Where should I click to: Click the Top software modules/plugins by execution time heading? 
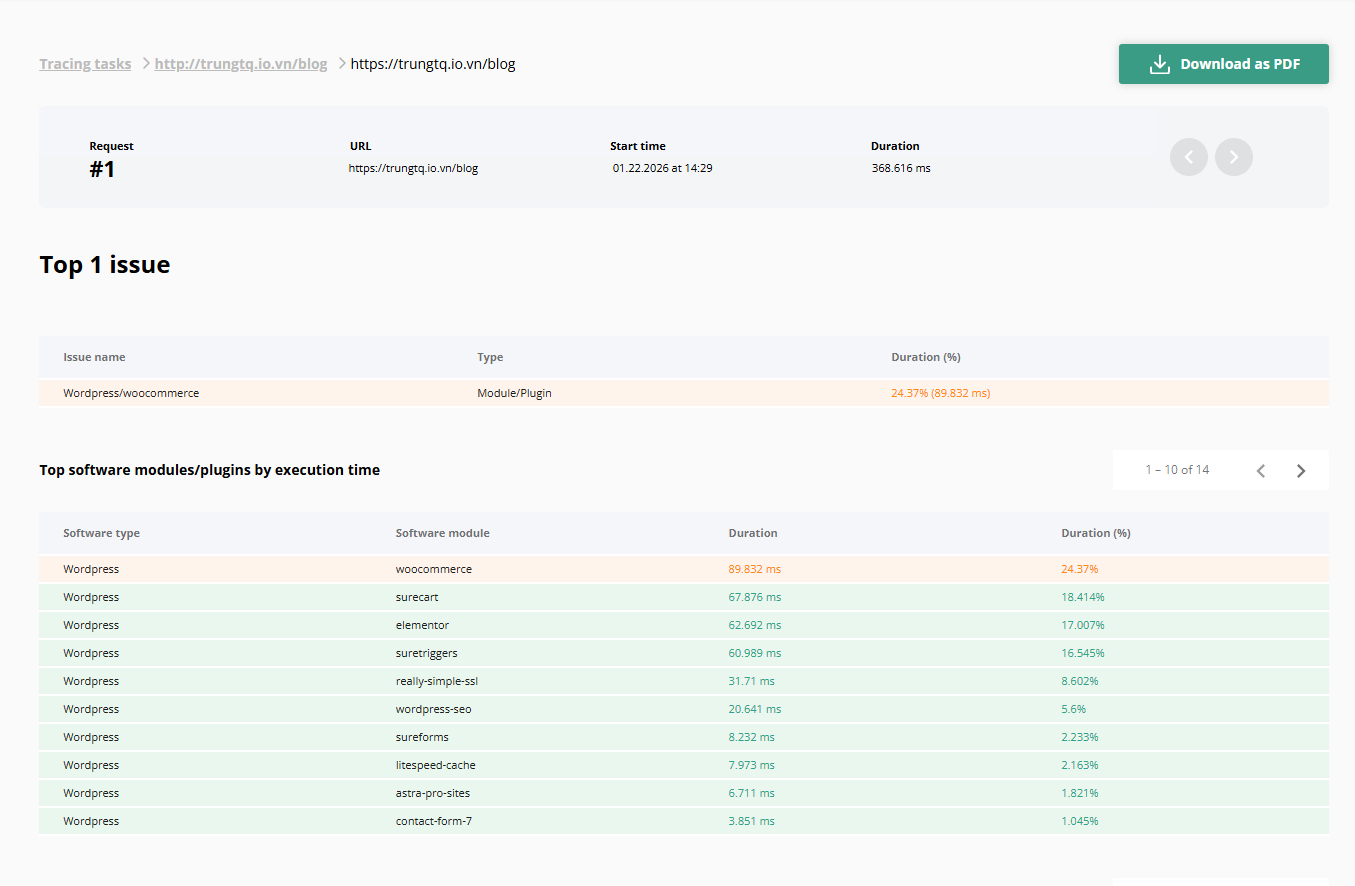pos(210,470)
